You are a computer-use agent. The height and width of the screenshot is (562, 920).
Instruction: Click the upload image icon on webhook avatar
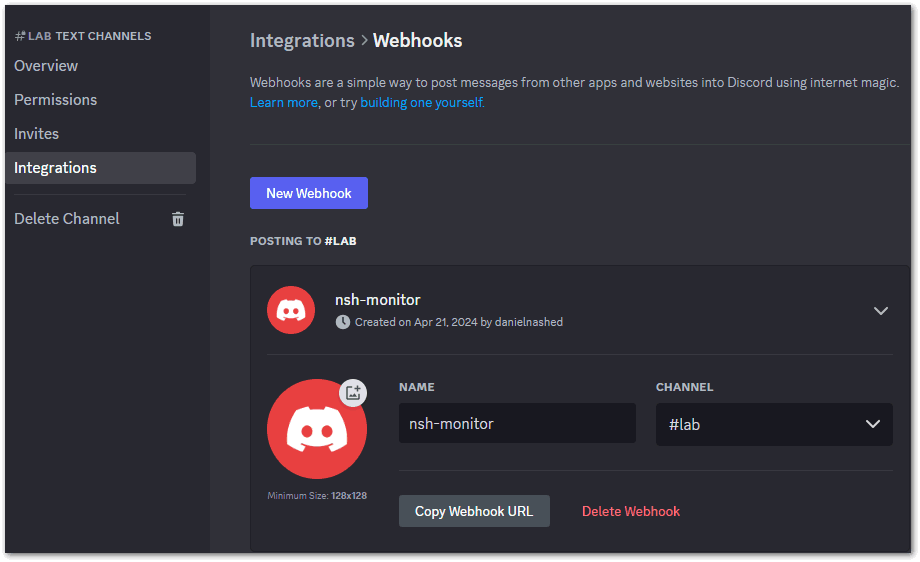[353, 392]
